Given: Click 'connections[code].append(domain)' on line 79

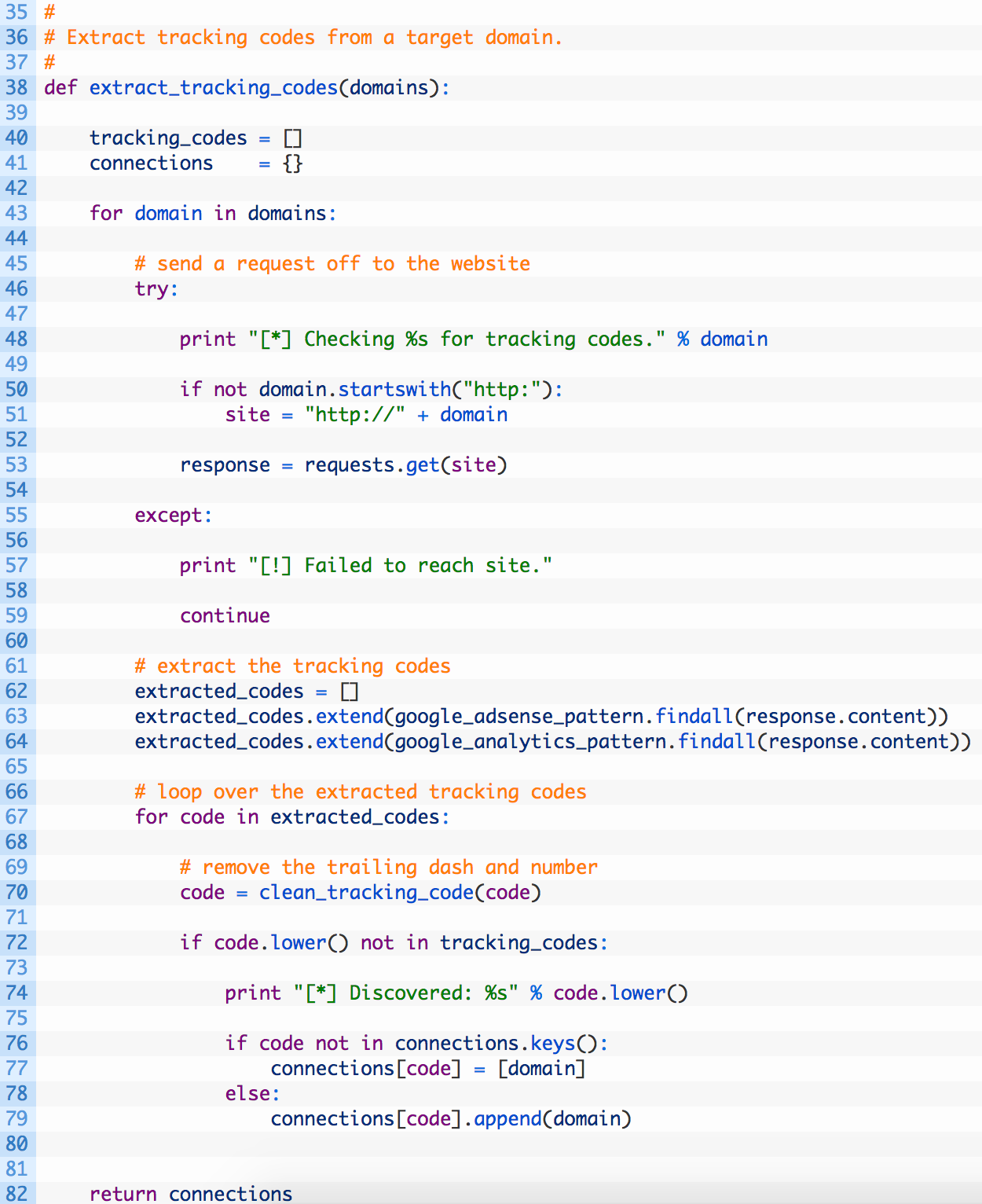Looking at the screenshot, I should click(451, 1119).
